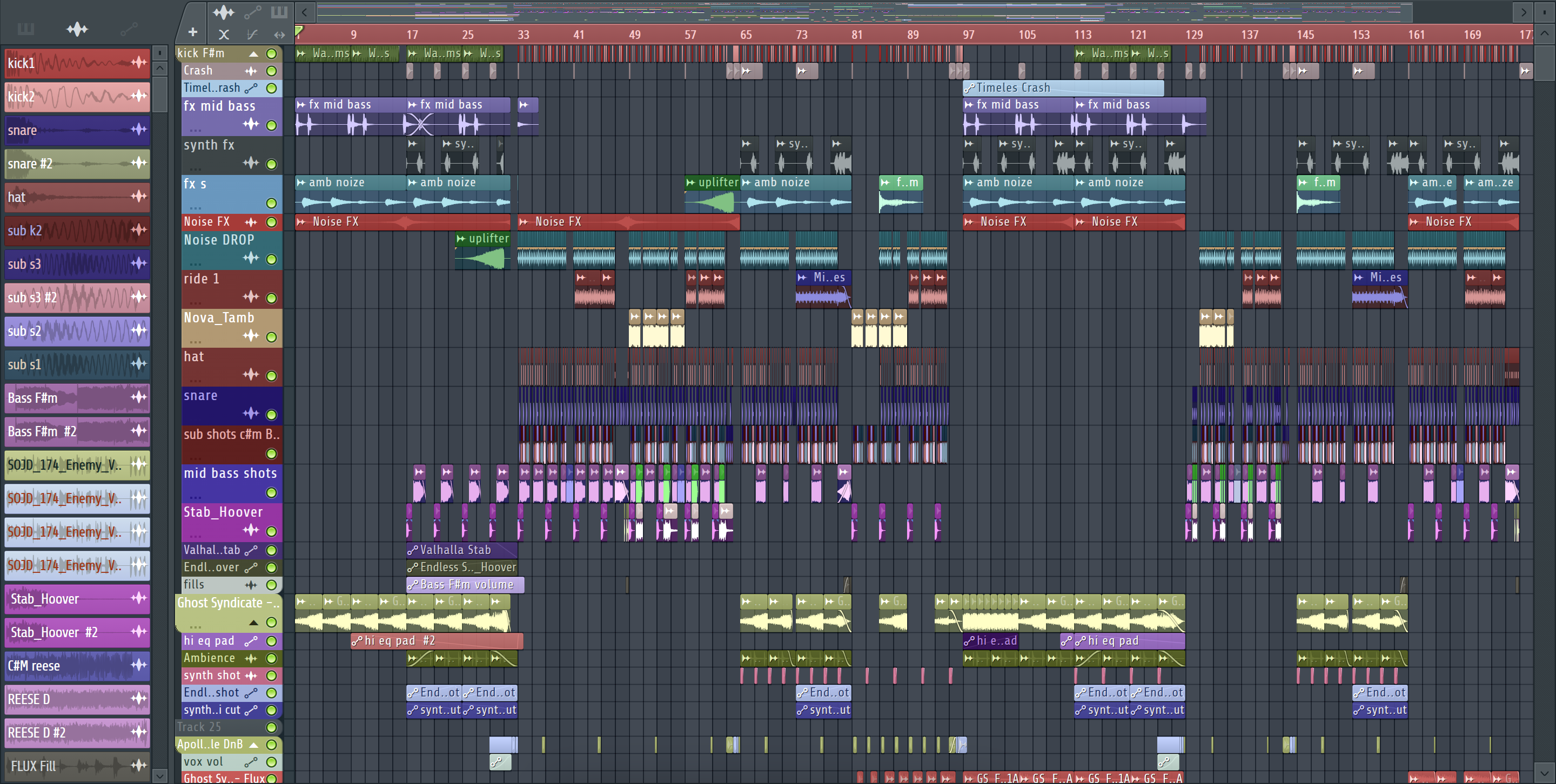Open the Noise DROP track options dots
This screenshot has height=784, width=1556.
[x=195, y=263]
